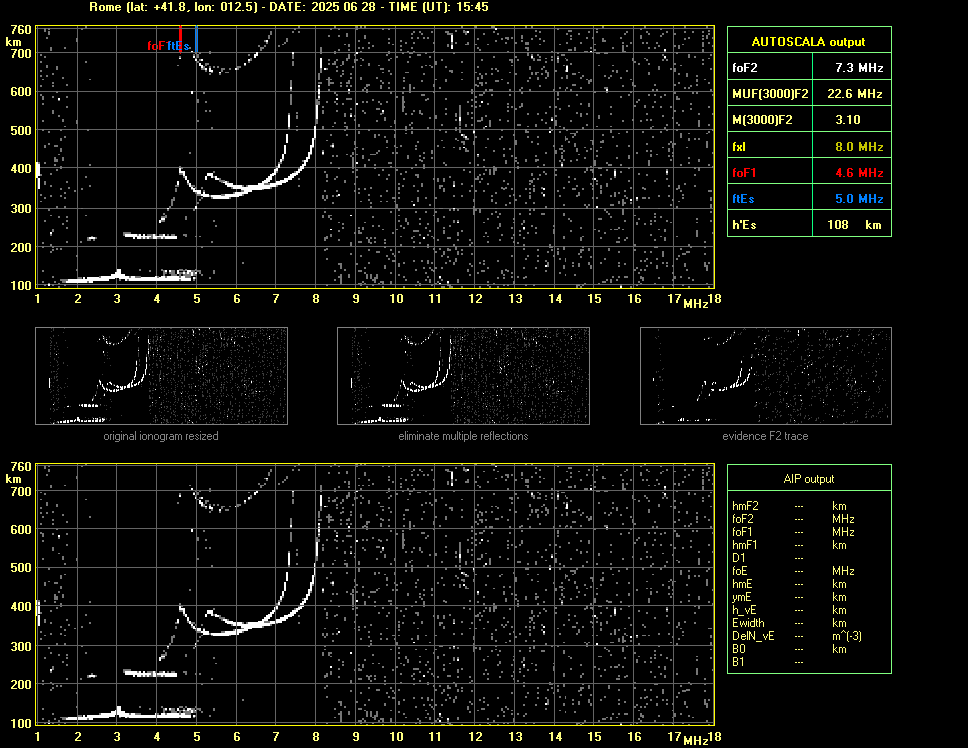Select the '108 km' h'Es value
The height and width of the screenshot is (748, 968).
(854, 225)
